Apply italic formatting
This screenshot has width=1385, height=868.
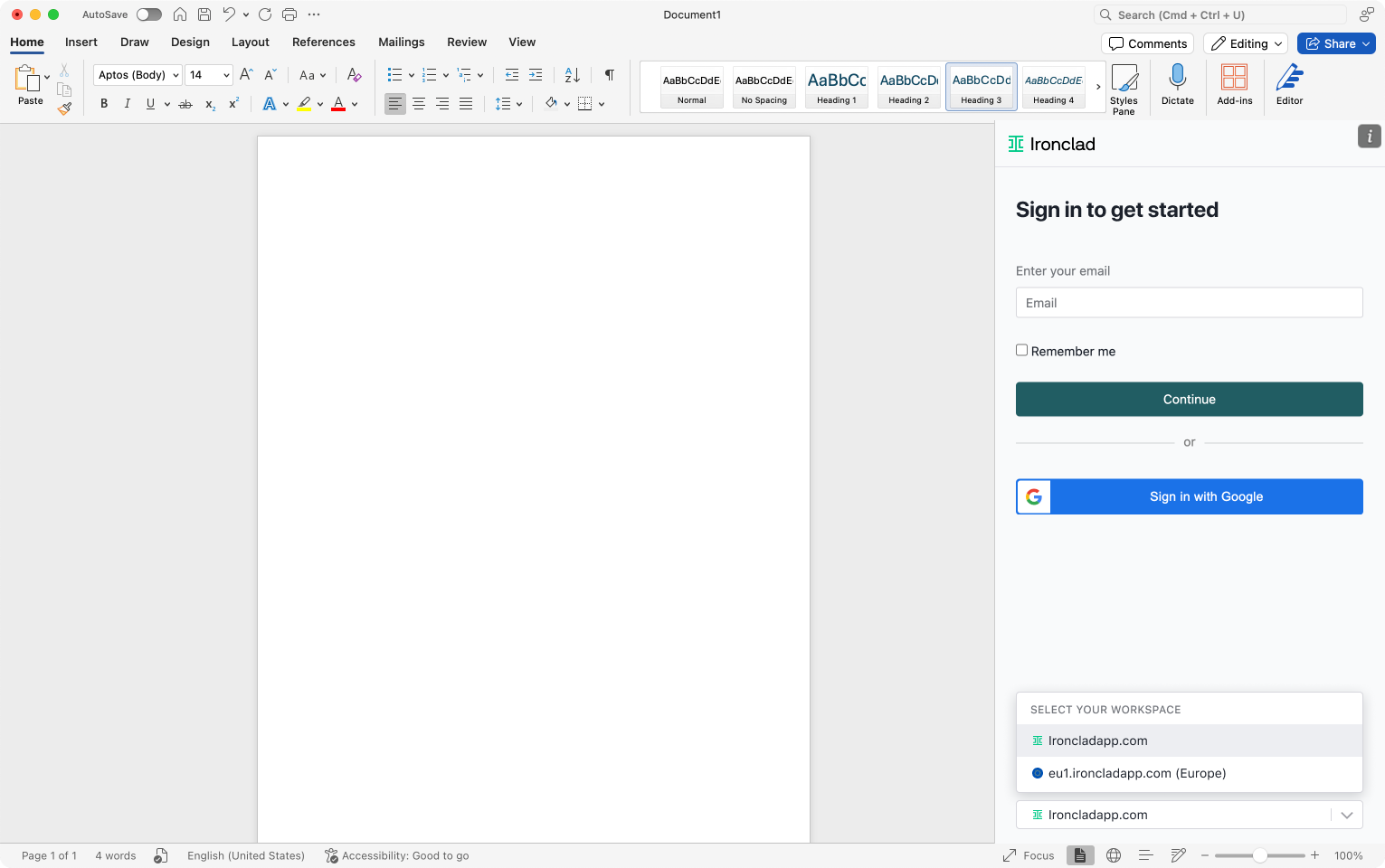[128, 104]
